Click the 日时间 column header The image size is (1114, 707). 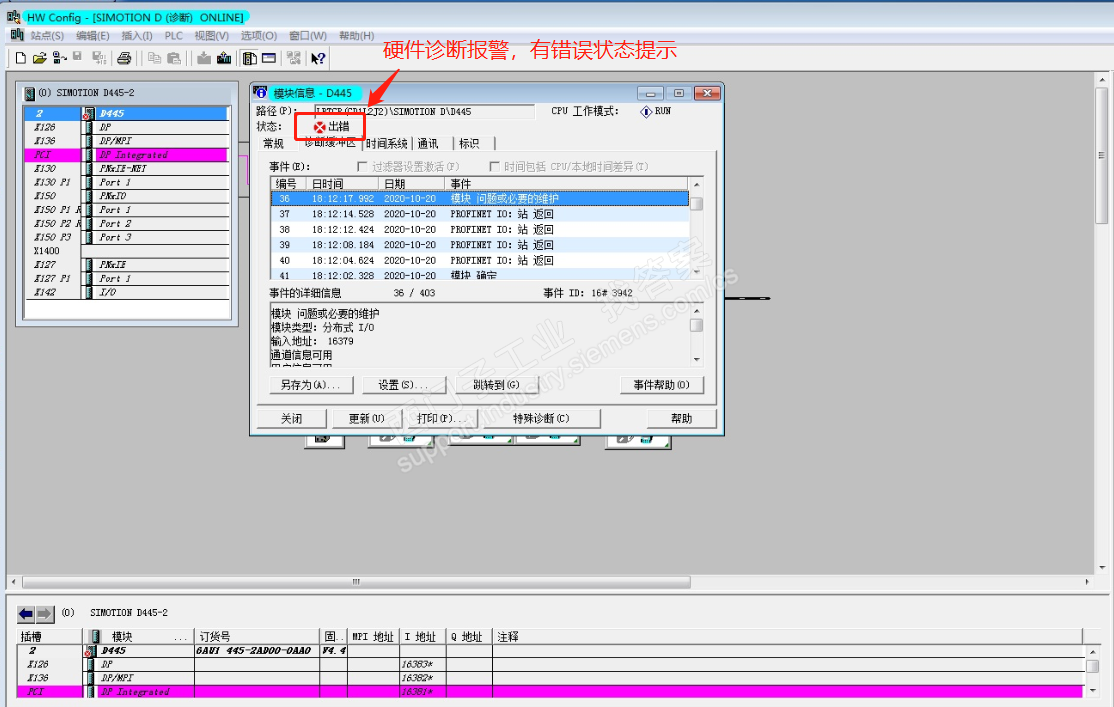point(342,183)
